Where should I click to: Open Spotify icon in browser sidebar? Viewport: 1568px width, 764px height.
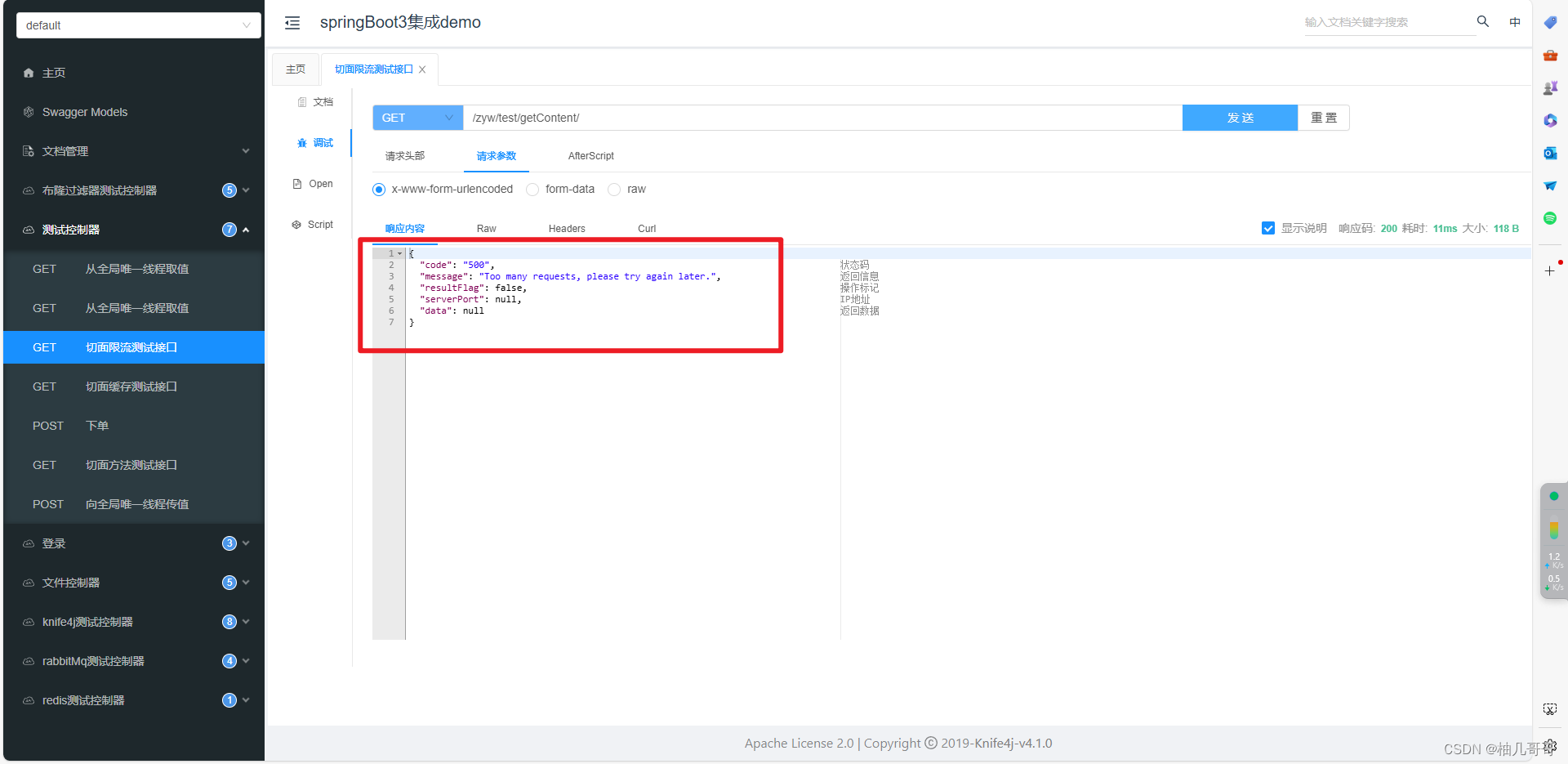point(1550,218)
